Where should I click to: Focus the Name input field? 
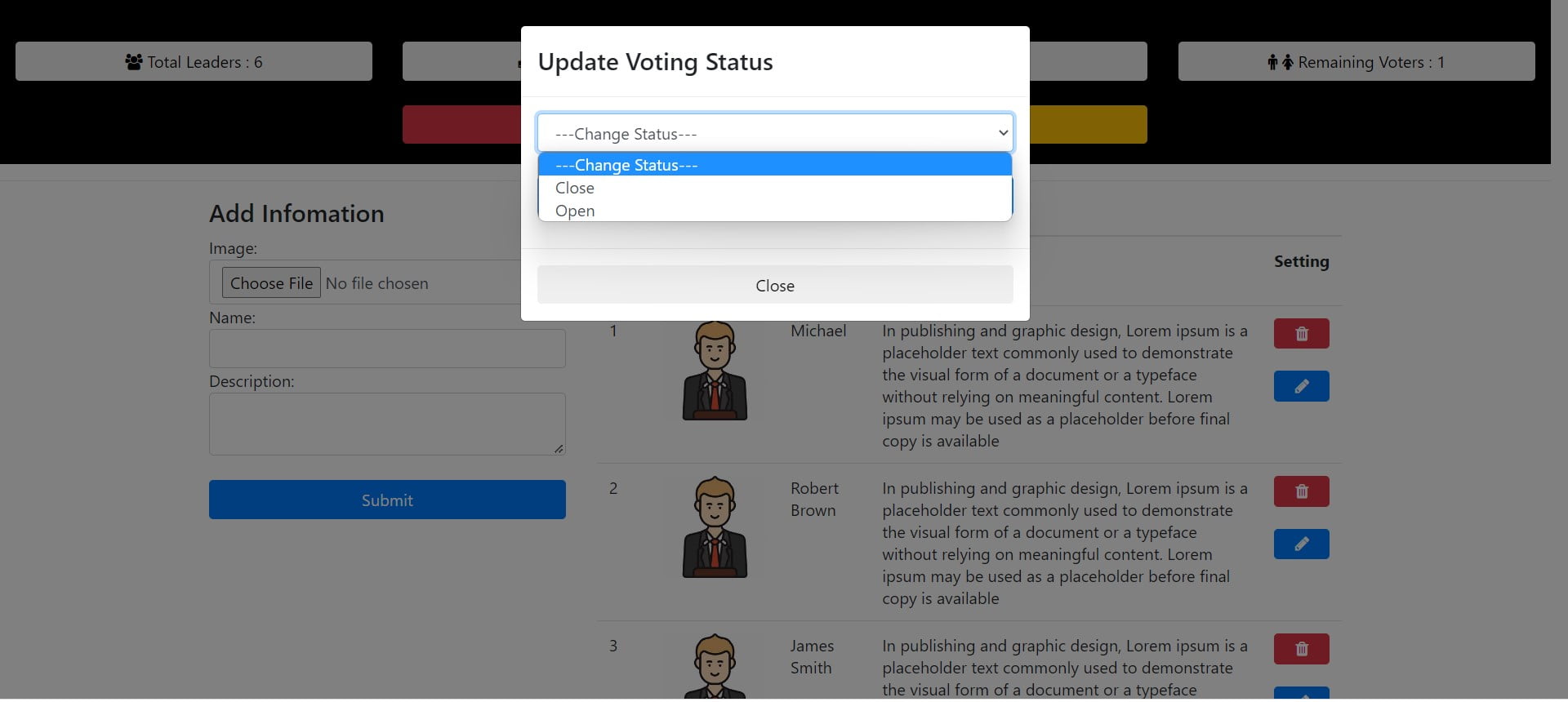pos(387,349)
